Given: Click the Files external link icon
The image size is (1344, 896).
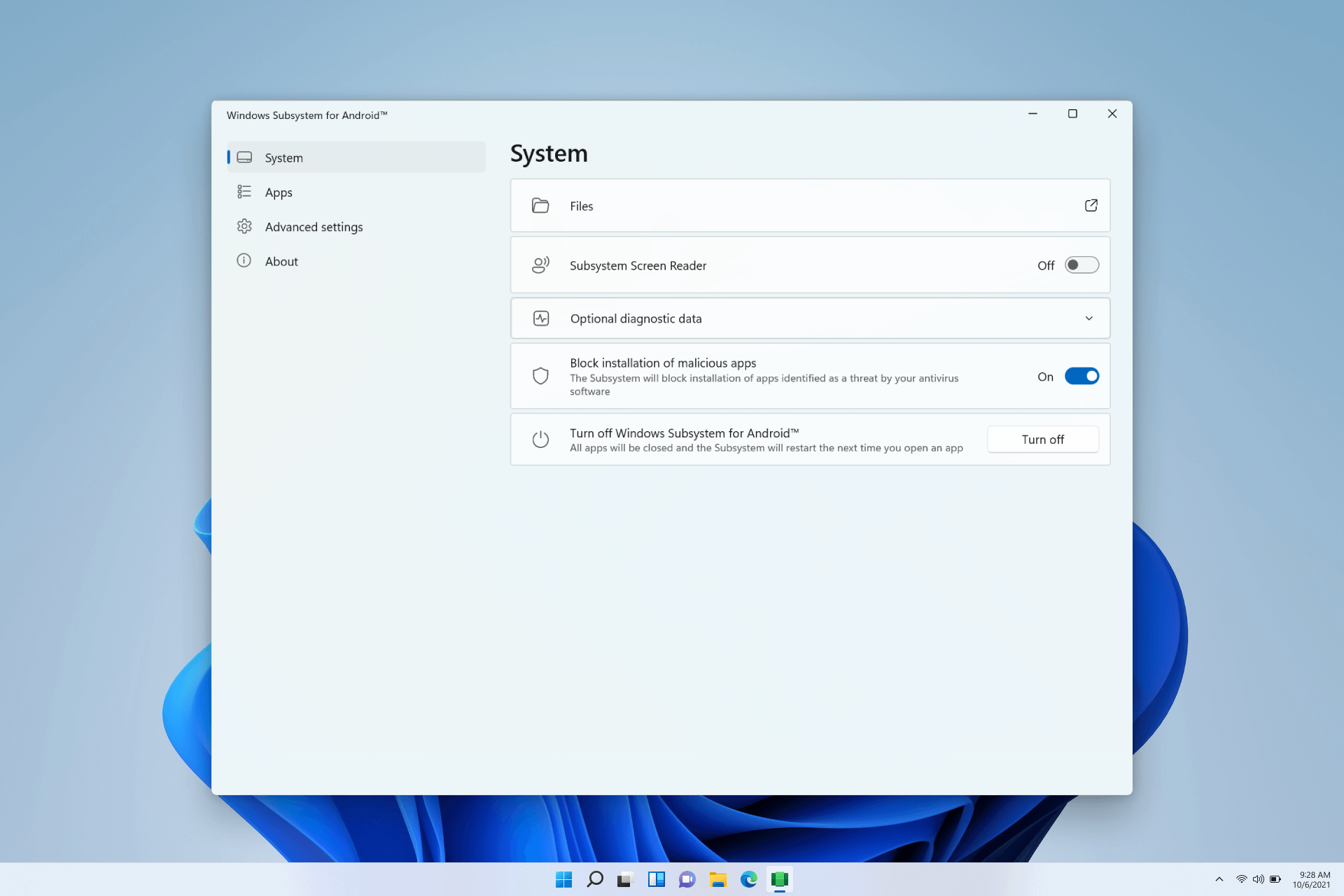Looking at the screenshot, I should 1091,205.
